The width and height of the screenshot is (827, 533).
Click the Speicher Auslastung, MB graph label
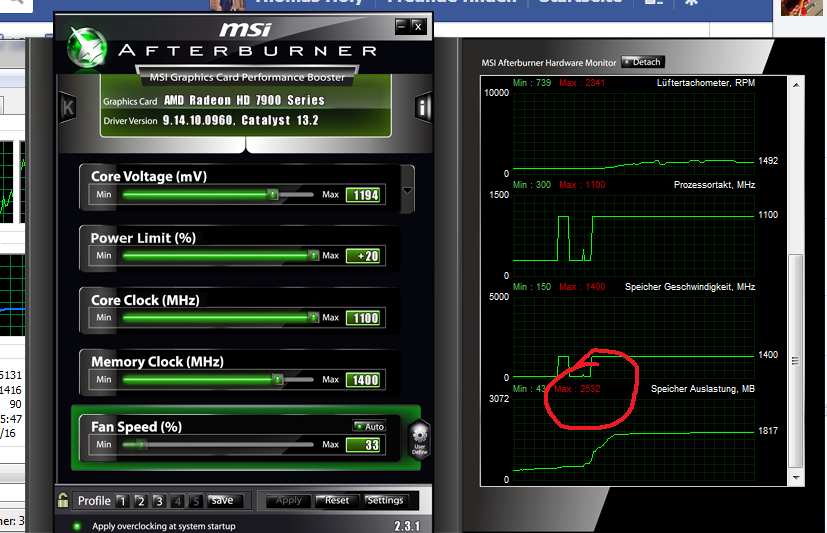[x=703, y=389]
